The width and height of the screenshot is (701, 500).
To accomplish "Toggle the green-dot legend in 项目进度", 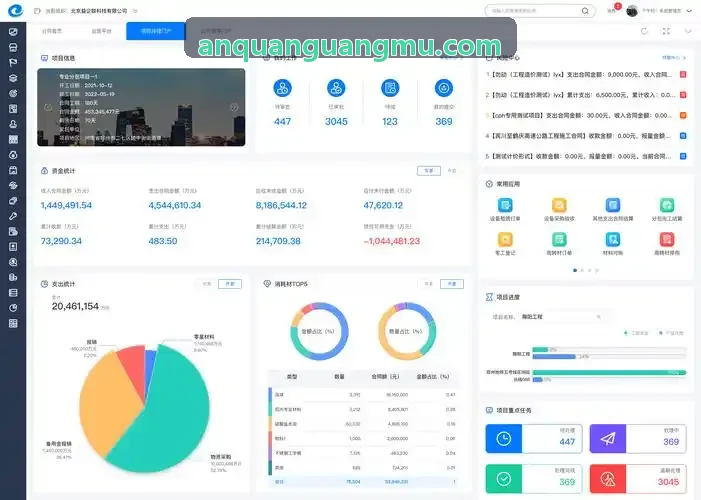I will click(x=636, y=333).
